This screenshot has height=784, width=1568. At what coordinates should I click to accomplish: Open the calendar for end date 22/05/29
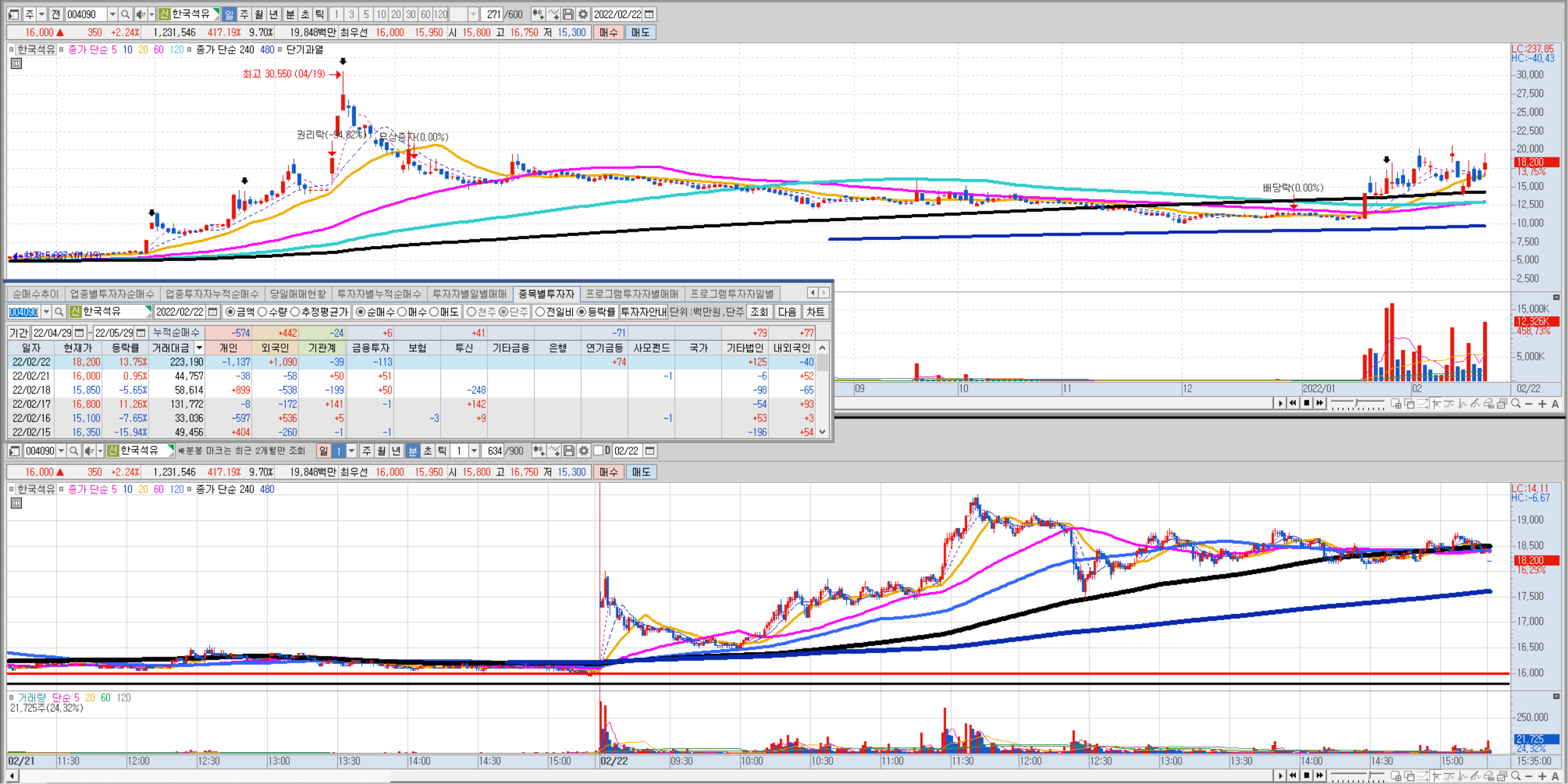coord(141,333)
